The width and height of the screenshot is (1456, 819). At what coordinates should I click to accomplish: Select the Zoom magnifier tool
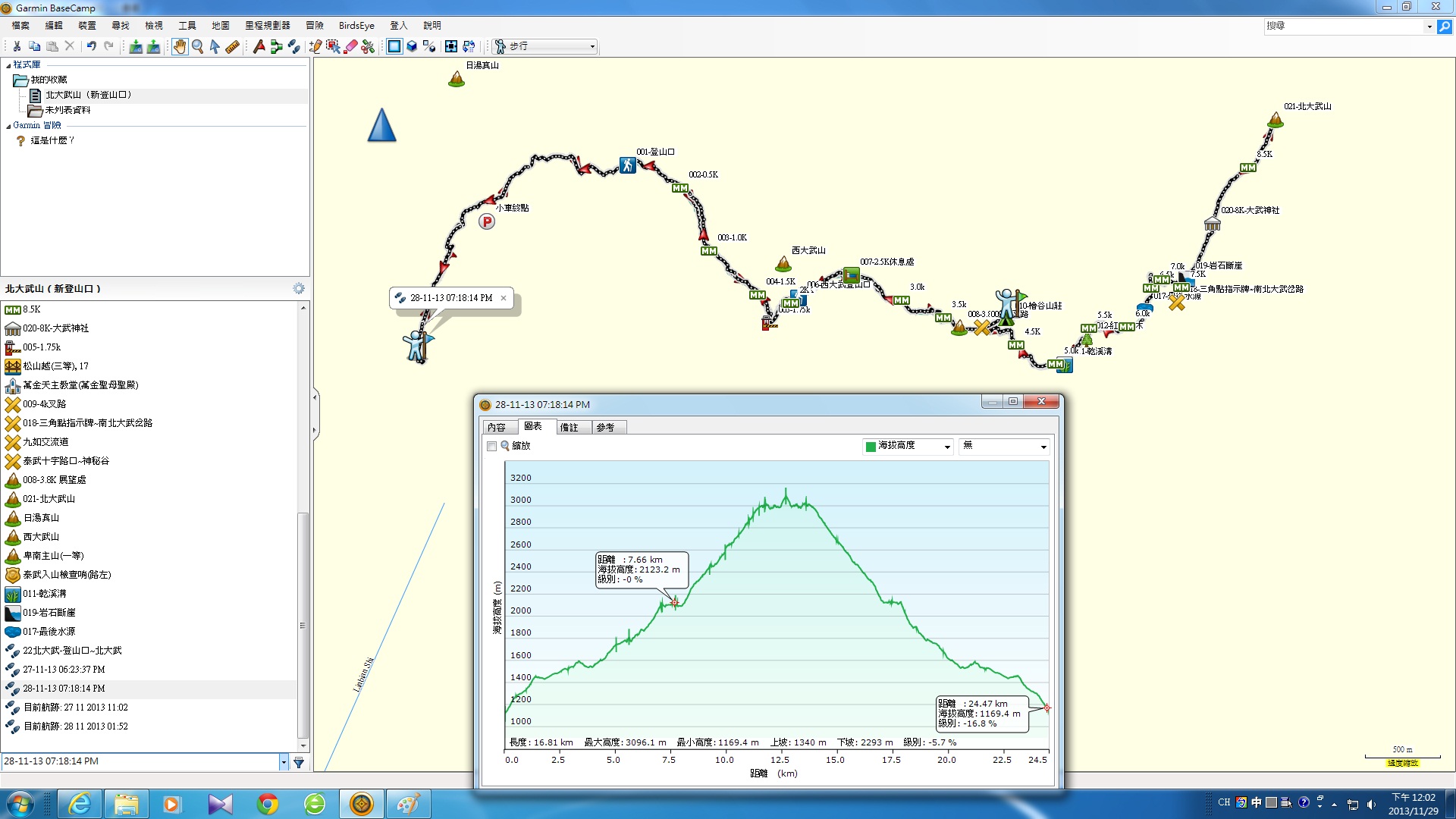(x=197, y=46)
